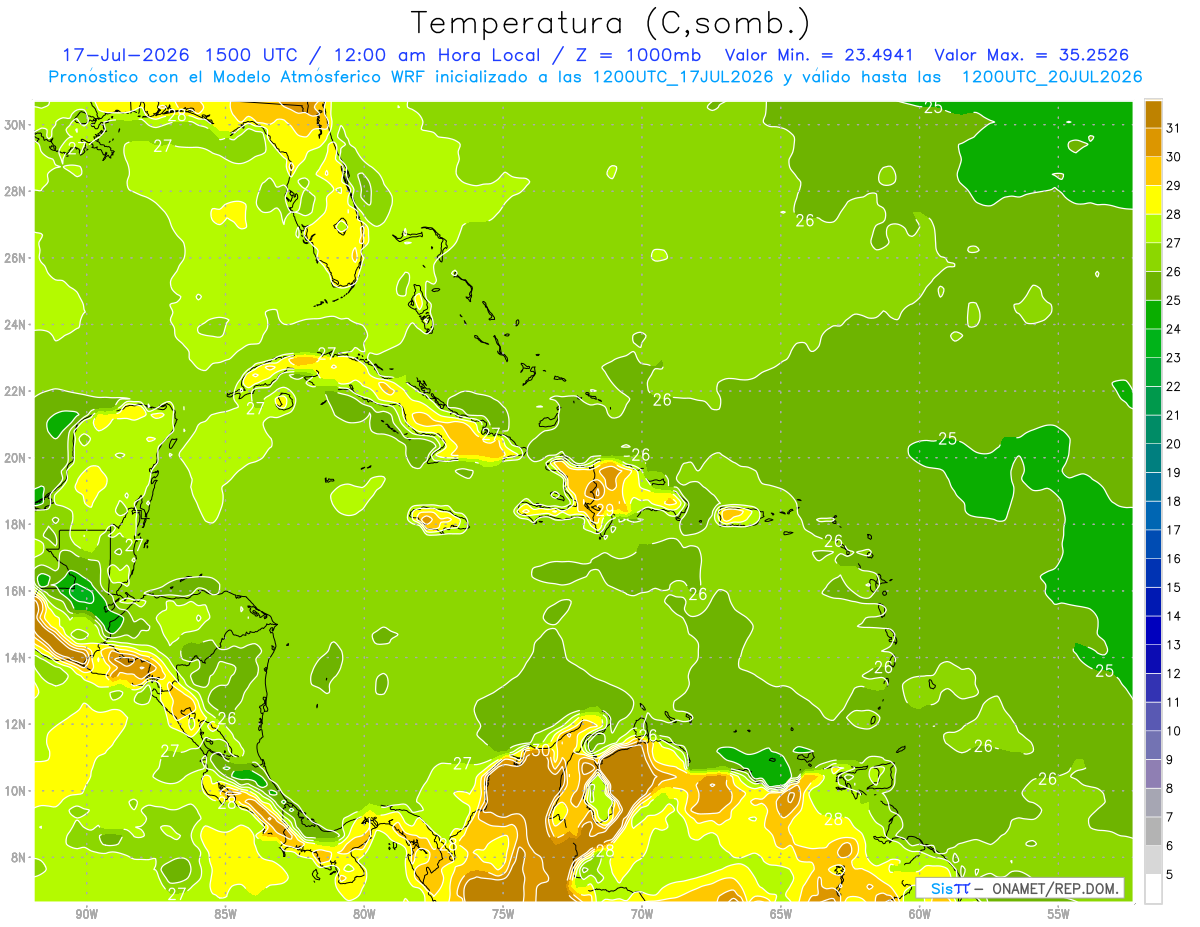Click the dark blue swatch between scale labels 13 and 14

point(1153,630)
